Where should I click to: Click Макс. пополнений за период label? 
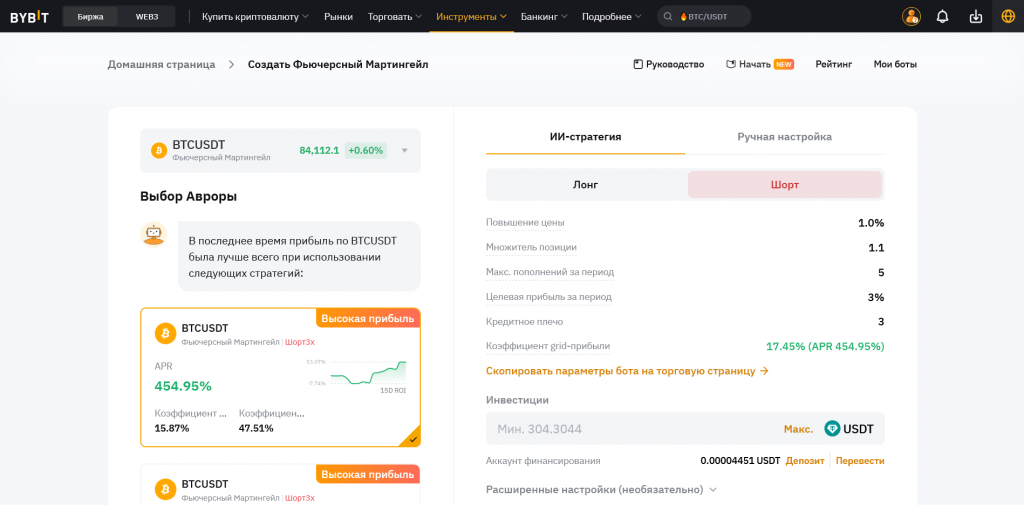(550, 272)
